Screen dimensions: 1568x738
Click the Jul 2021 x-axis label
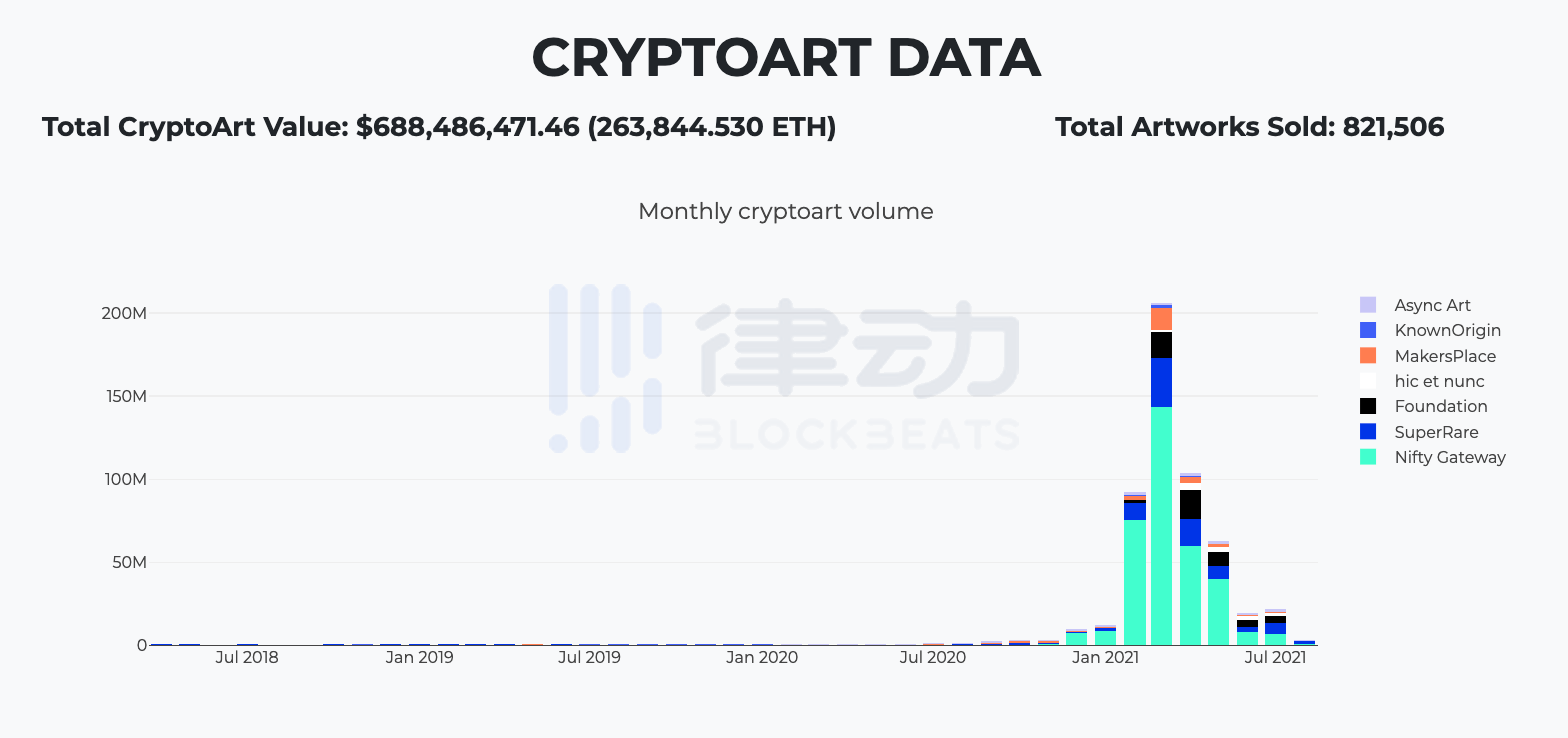(x=1275, y=657)
